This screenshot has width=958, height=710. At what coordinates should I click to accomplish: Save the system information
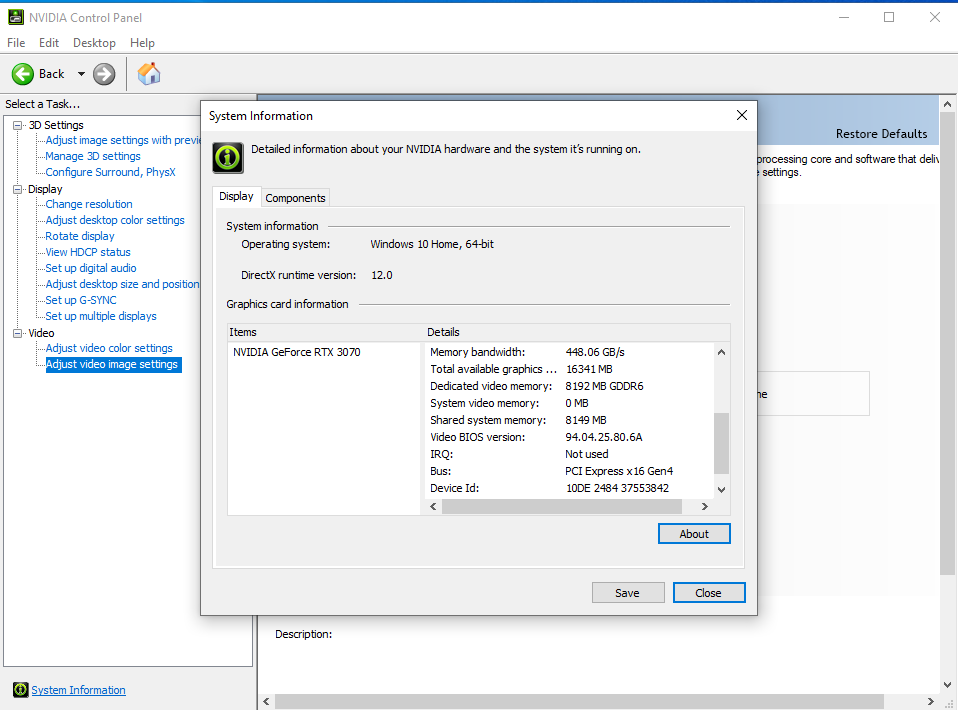coord(628,593)
